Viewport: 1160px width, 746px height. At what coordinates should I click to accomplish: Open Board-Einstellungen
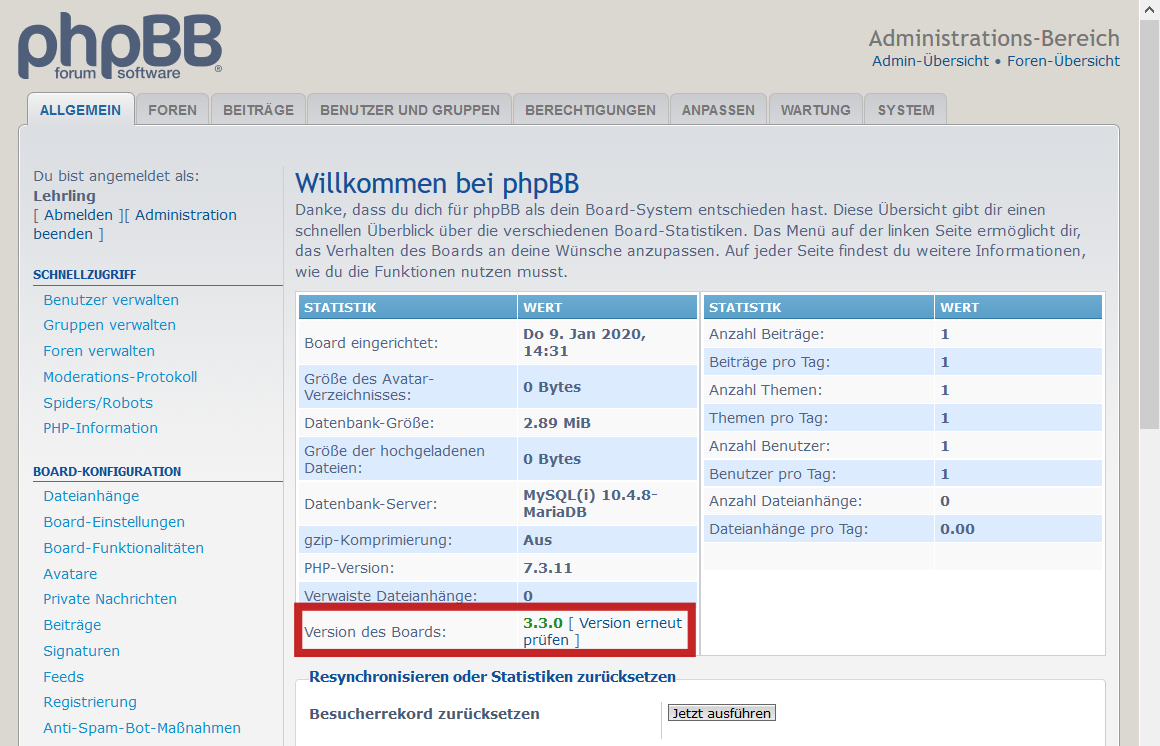coord(114,522)
